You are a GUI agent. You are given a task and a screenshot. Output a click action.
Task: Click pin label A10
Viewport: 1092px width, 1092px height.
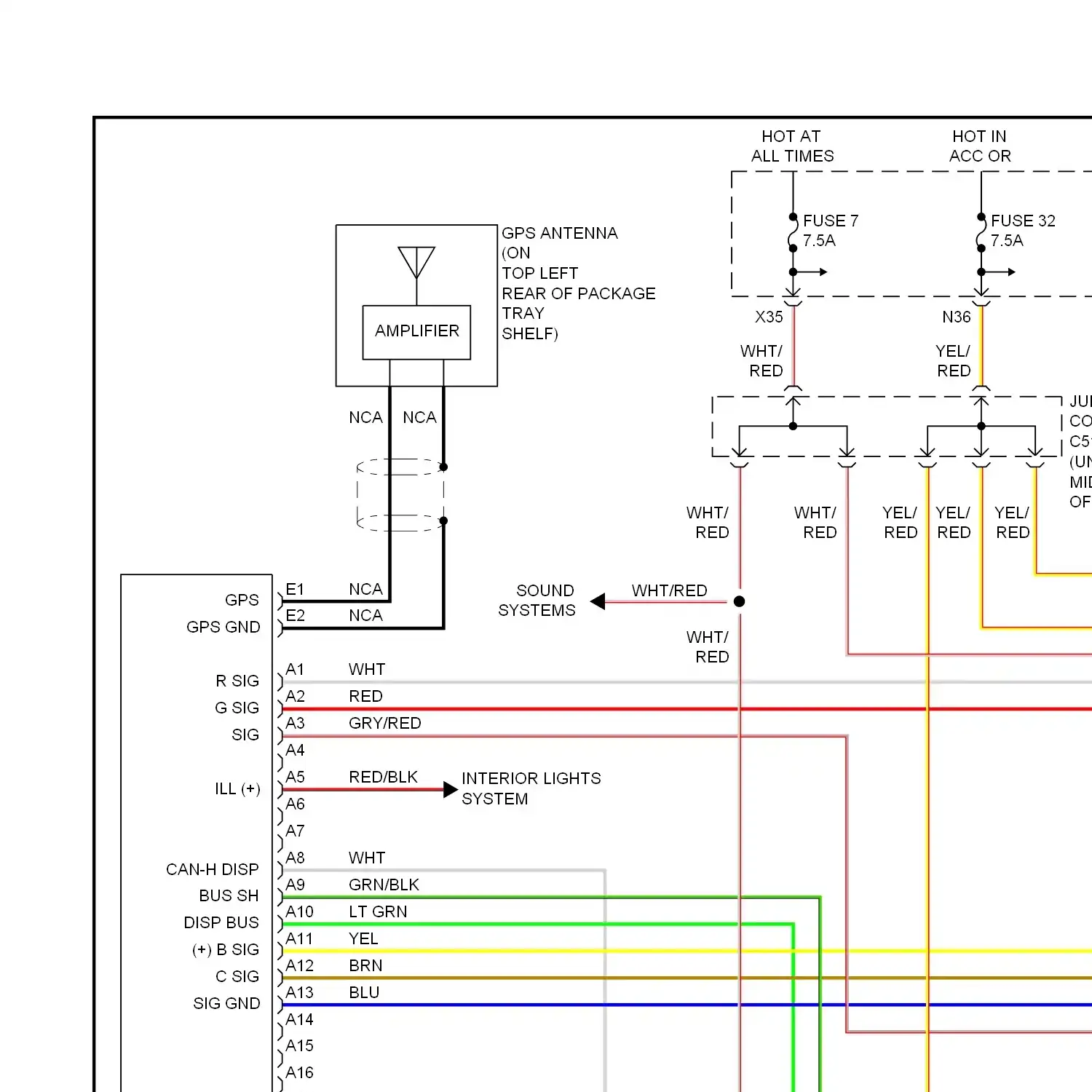coord(299,912)
